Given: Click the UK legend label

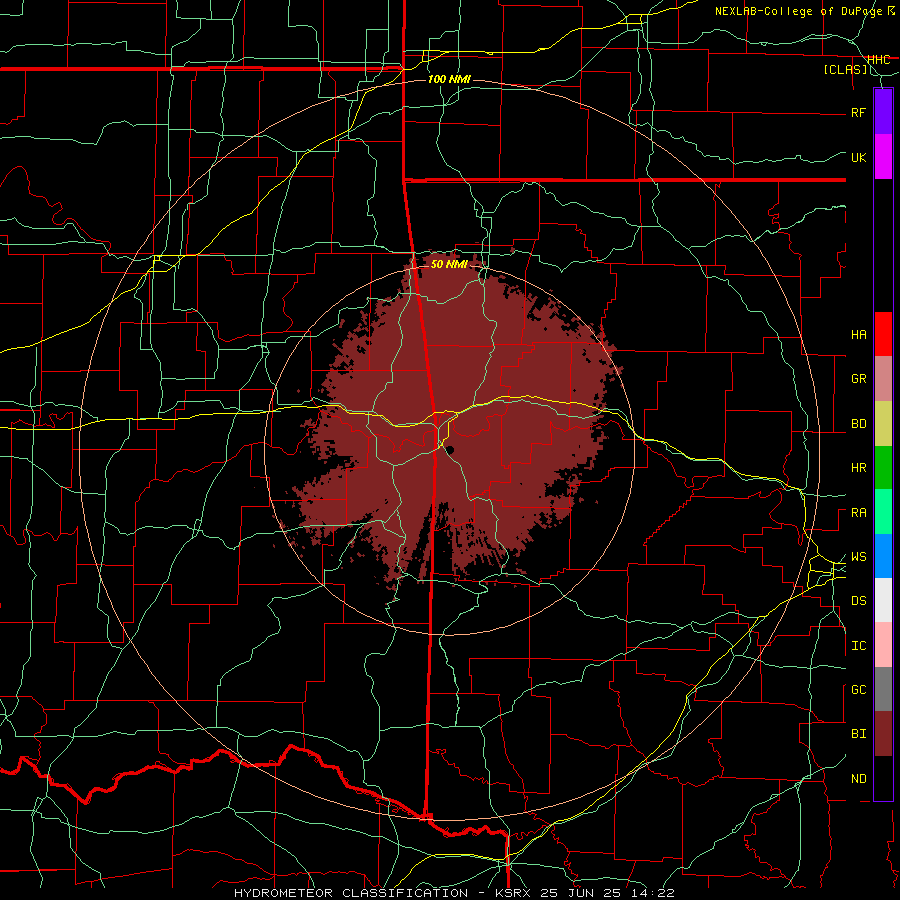Looking at the screenshot, I should point(858,158).
